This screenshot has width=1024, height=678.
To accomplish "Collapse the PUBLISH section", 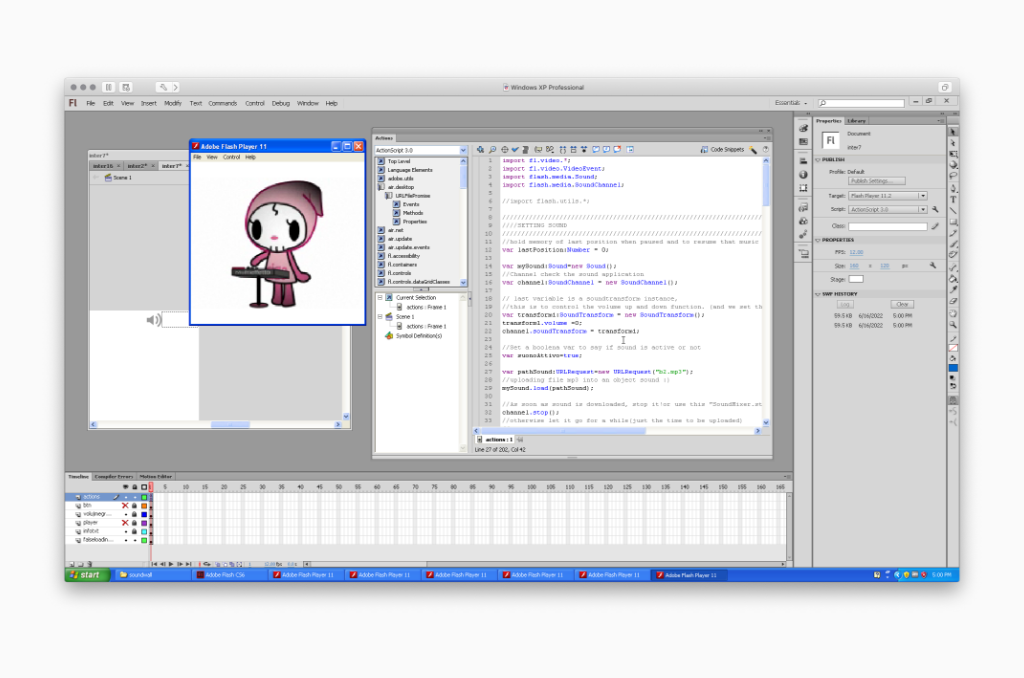I will click(818, 159).
